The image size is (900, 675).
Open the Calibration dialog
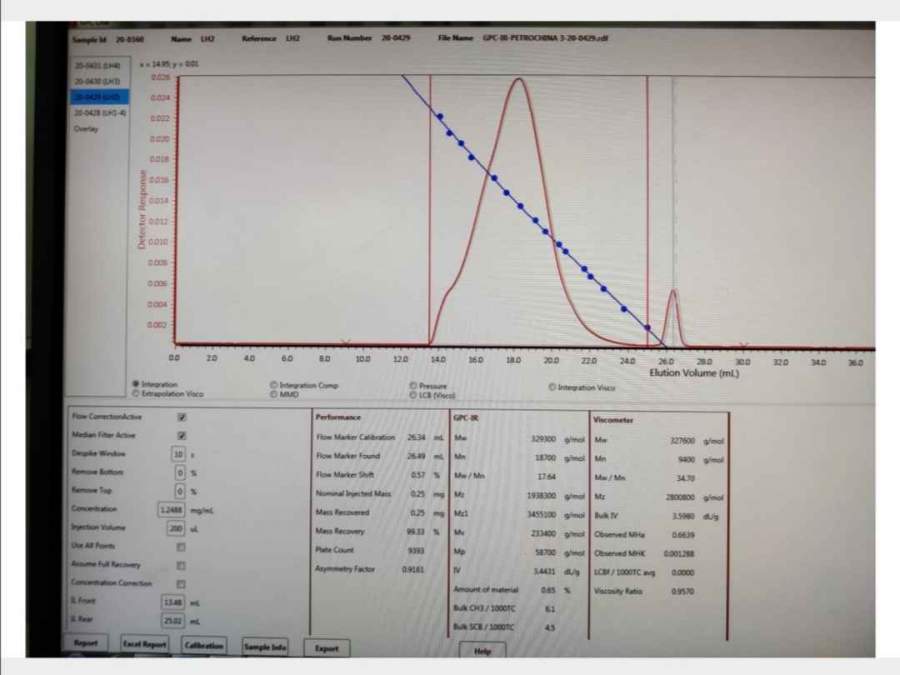(203, 645)
